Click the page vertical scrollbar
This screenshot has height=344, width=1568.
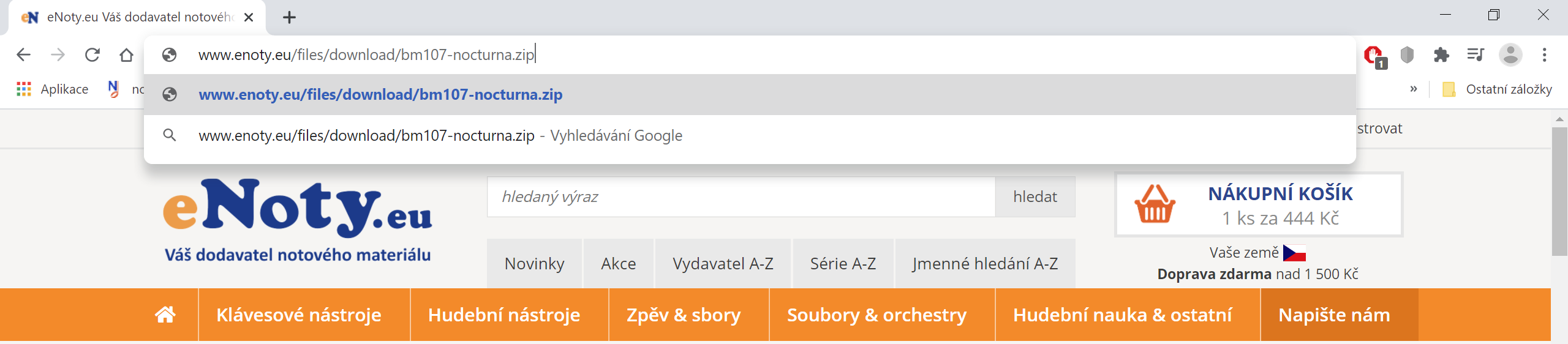[1559, 226]
